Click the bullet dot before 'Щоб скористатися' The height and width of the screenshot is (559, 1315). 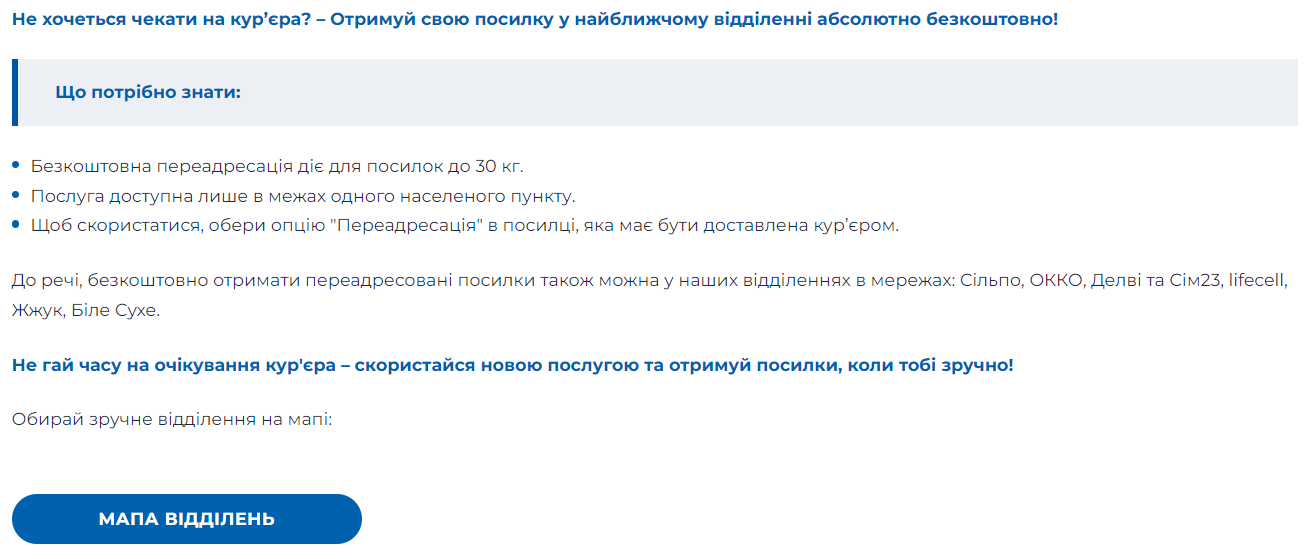[16, 224]
